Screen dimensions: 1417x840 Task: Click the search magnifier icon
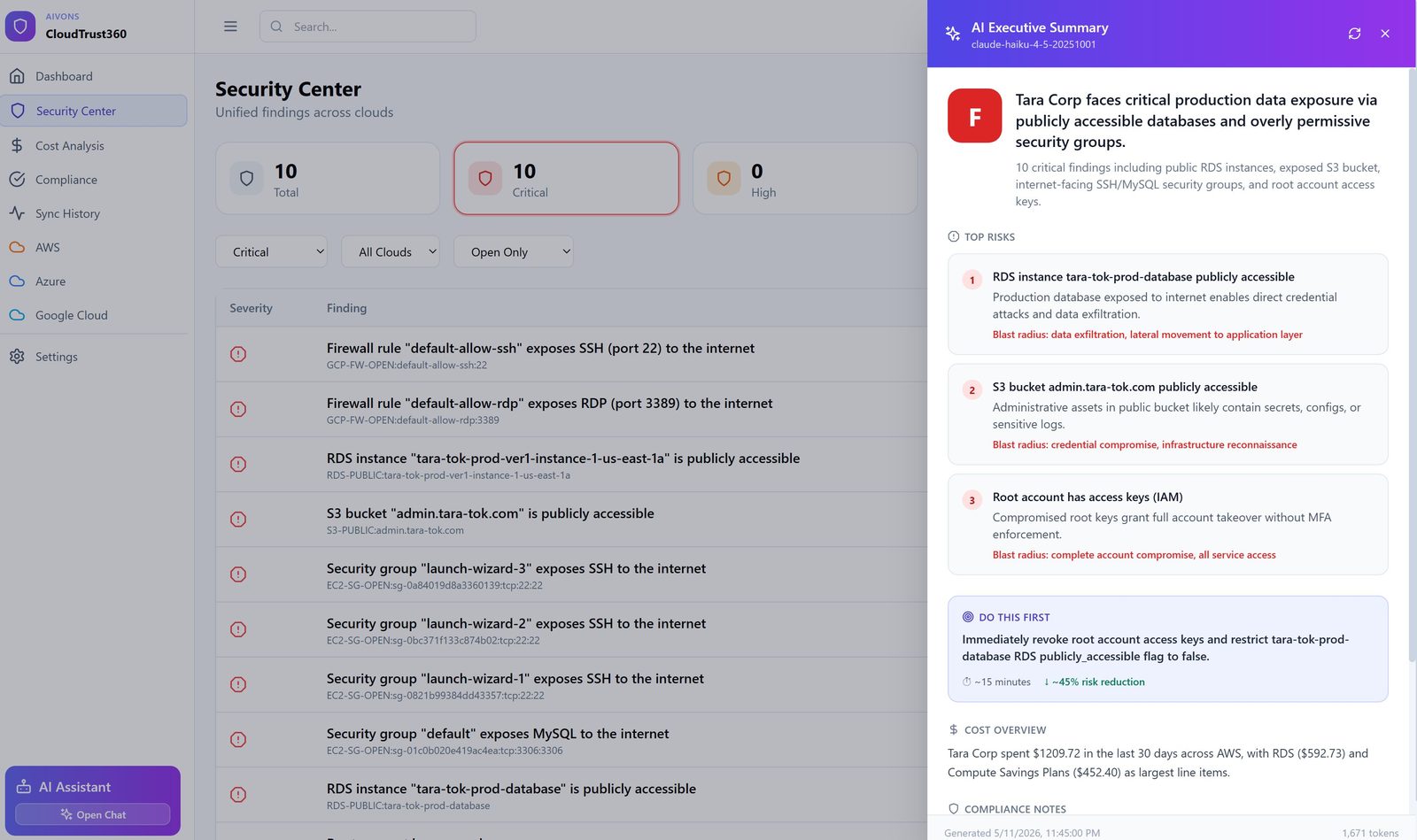(x=276, y=27)
